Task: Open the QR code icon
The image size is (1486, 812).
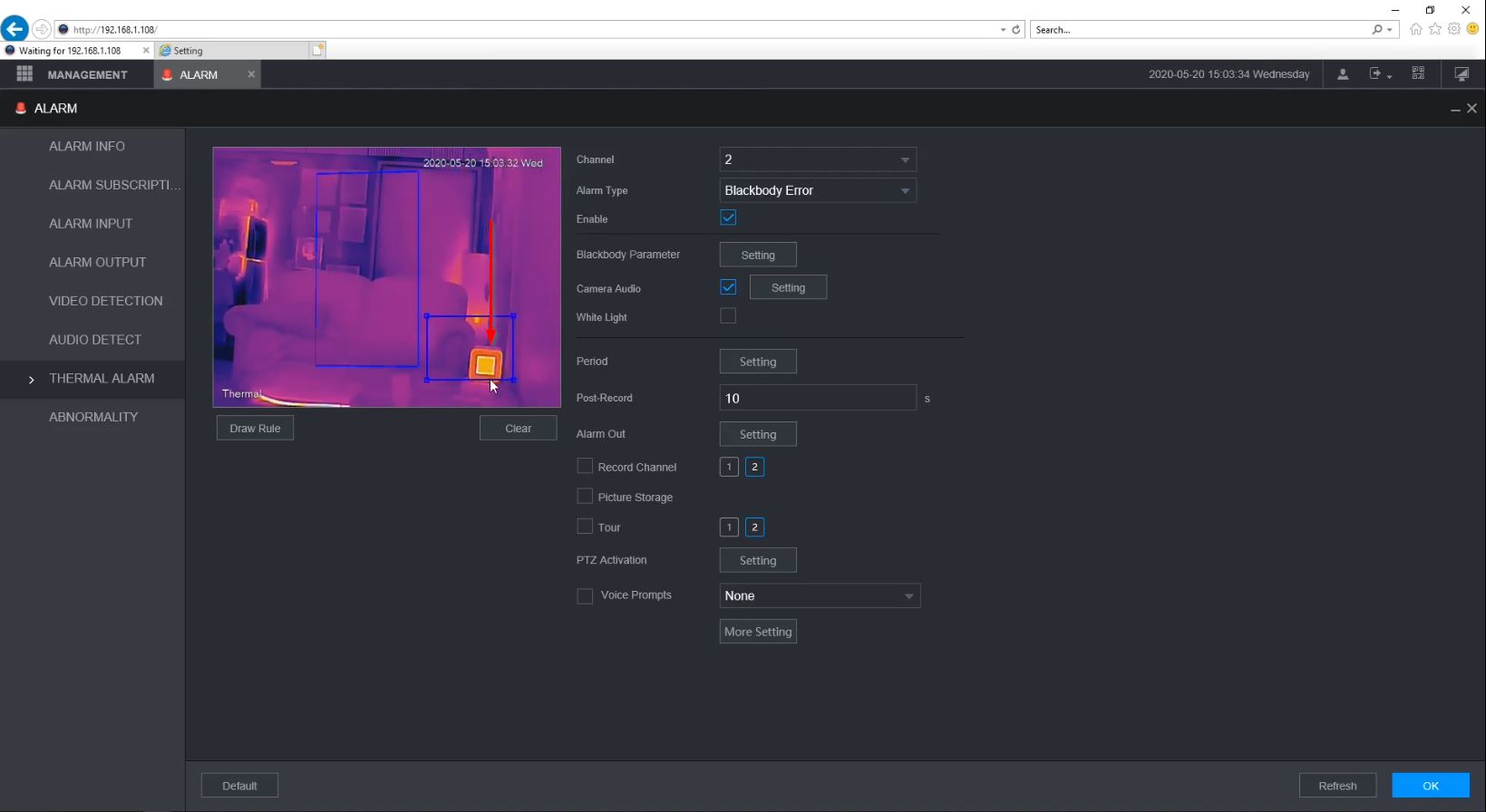Action: tap(1418, 74)
